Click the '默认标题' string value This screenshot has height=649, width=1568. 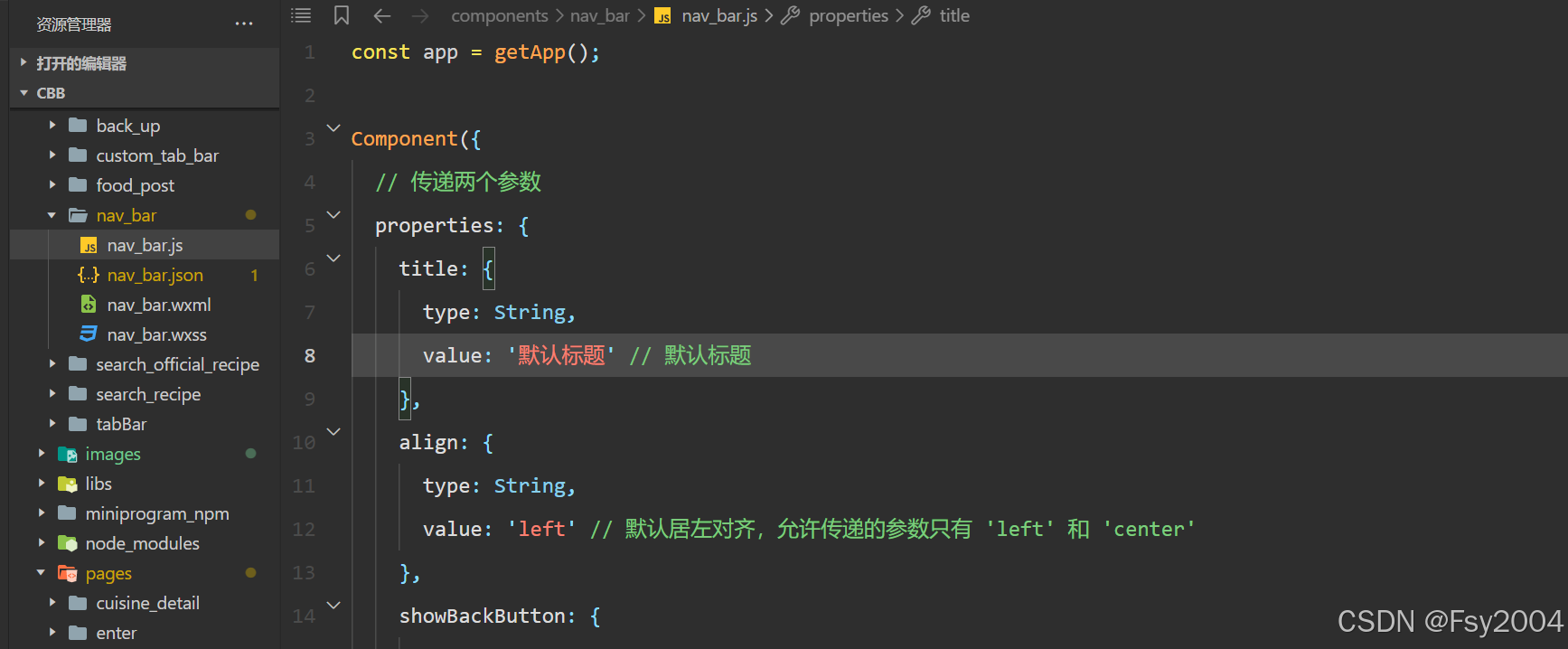pyautogui.click(x=560, y=355)
